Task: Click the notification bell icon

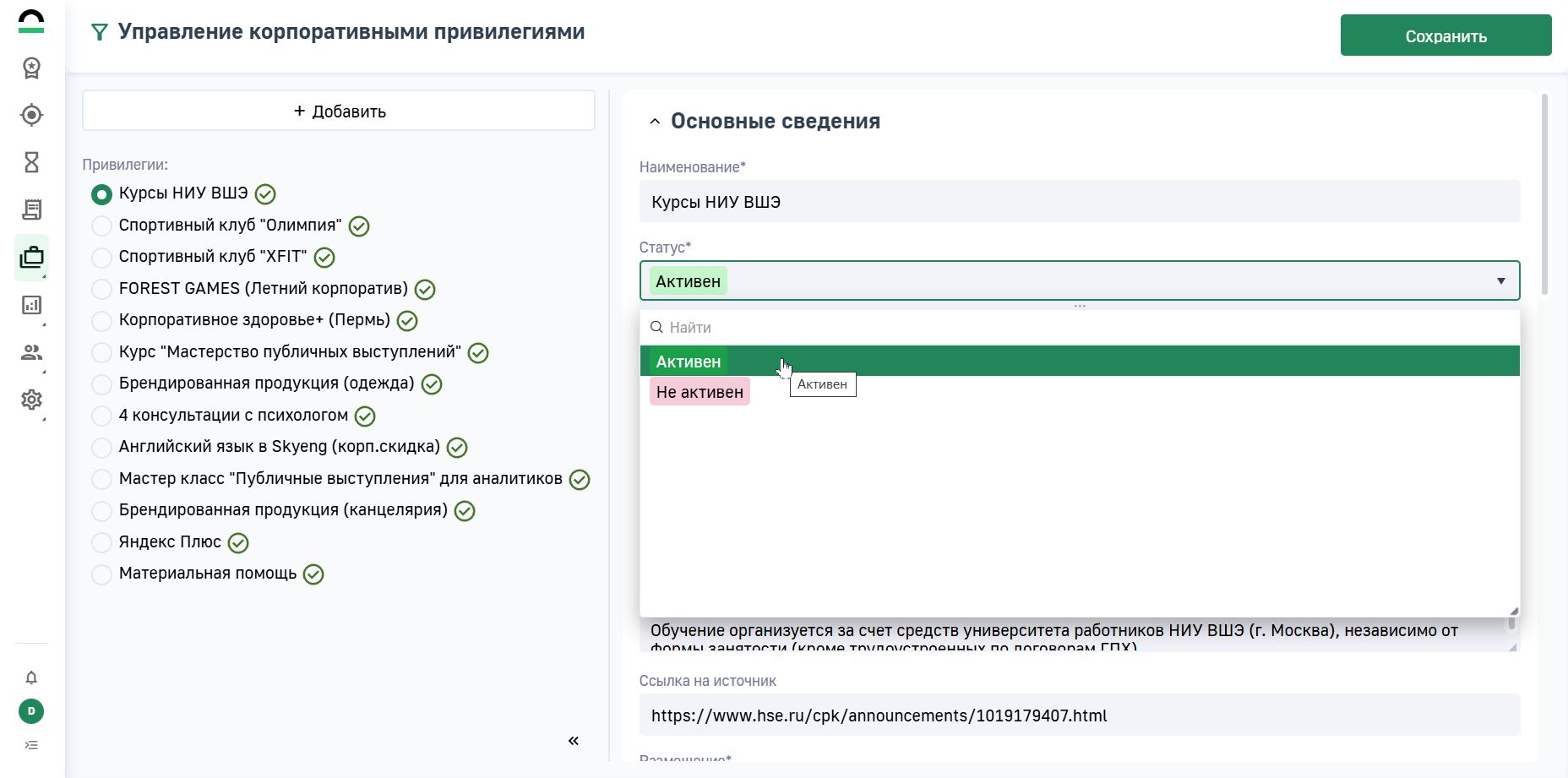Action: pyautogui.click(x=31, y=677)
